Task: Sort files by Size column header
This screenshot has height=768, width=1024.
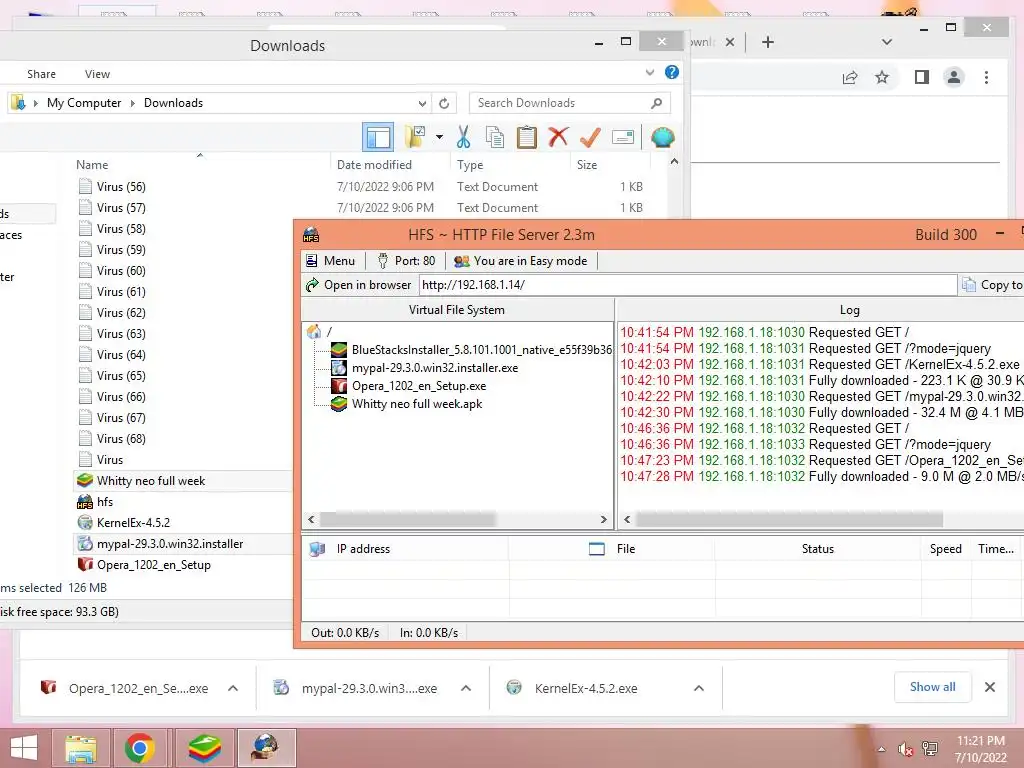Action: pyautogui.click(x=586, y=165)
